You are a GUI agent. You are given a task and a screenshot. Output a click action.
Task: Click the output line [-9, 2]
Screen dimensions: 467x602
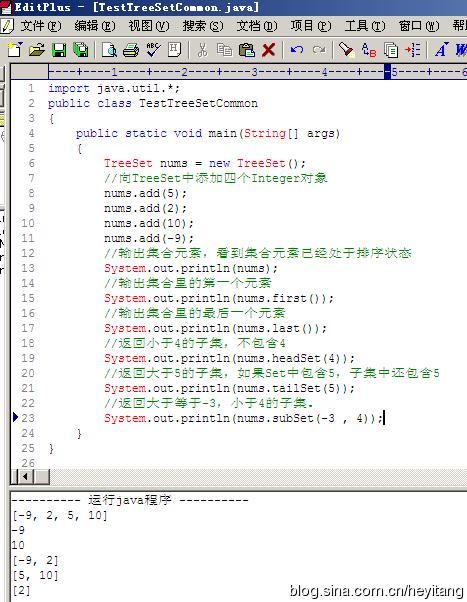pos(35,561)
